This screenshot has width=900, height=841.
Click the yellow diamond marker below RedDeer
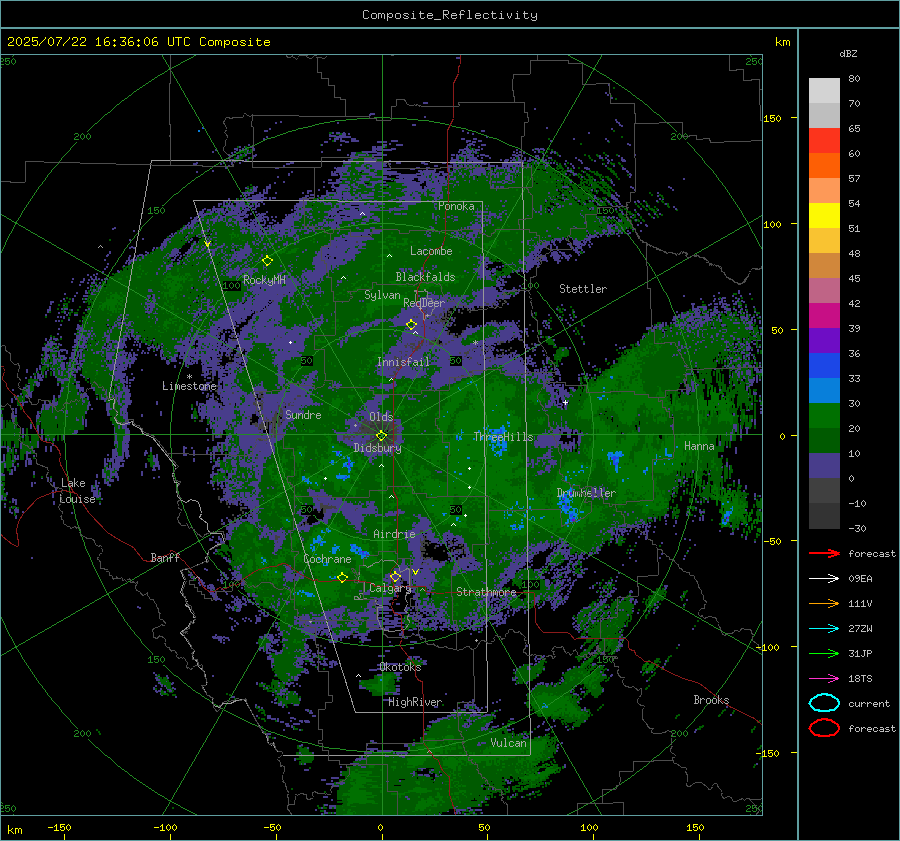pos(411,325)
